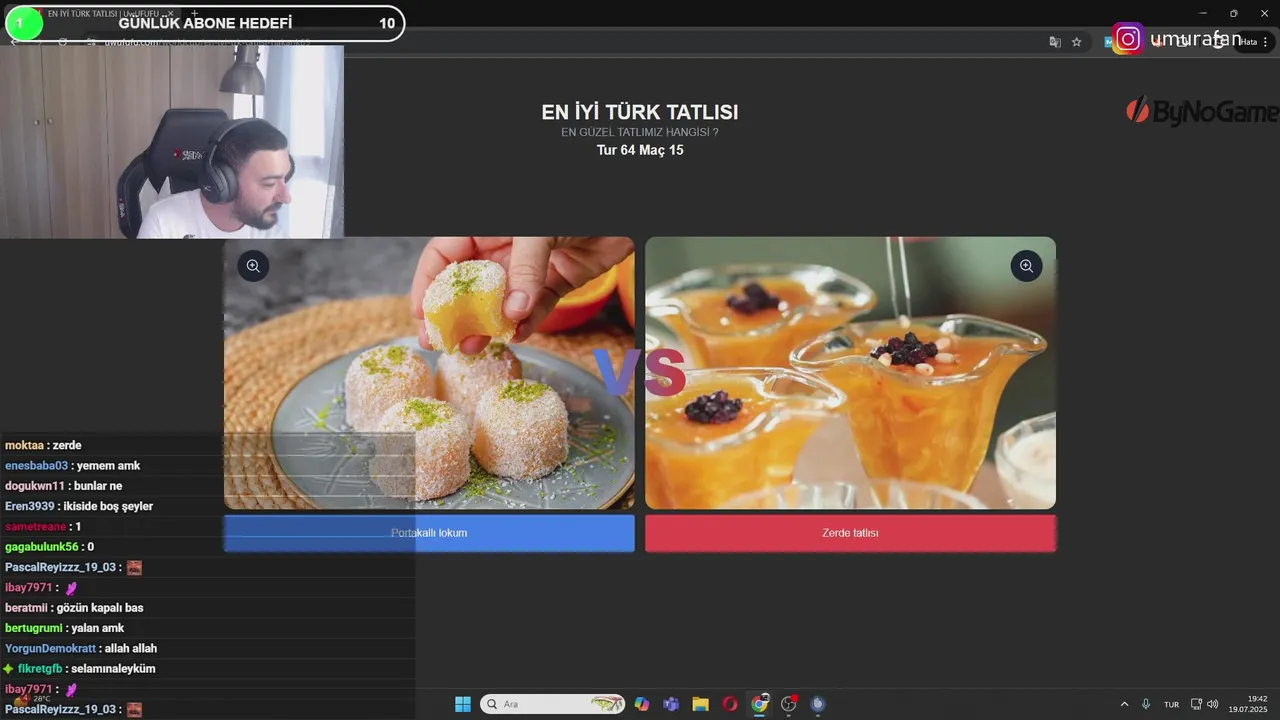Open Copilot from the taskbar
1280x720 pixels.
tap(642, 704)
